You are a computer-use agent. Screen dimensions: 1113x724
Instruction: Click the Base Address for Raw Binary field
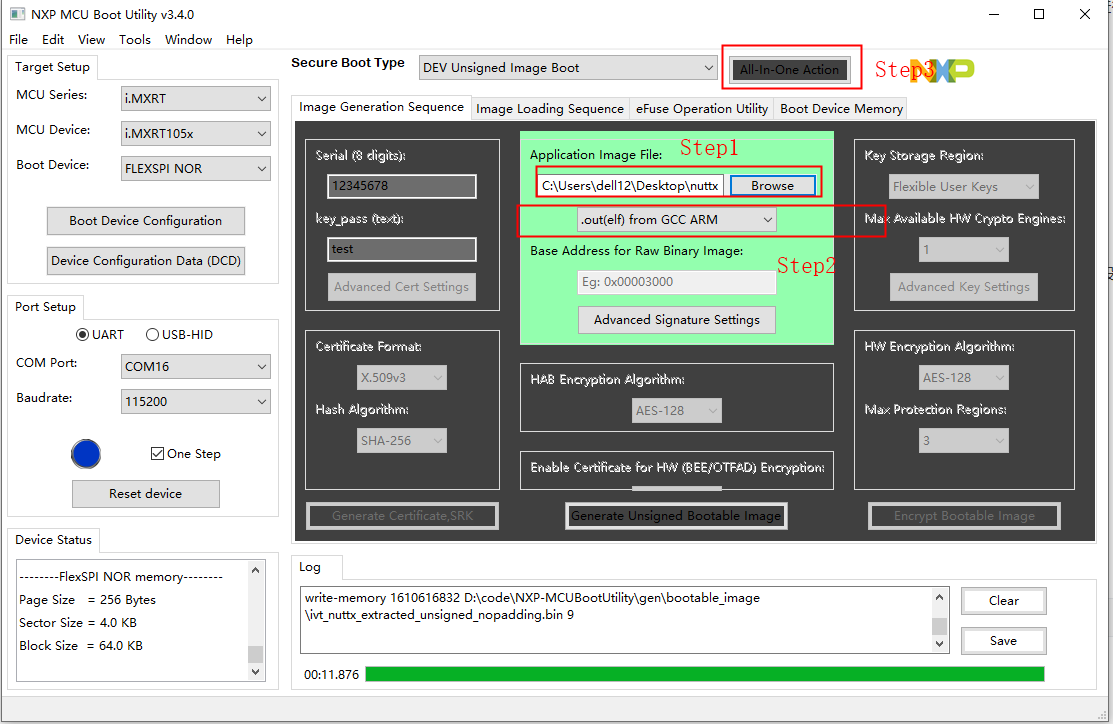pyautogui.click(x=676, y=282)
